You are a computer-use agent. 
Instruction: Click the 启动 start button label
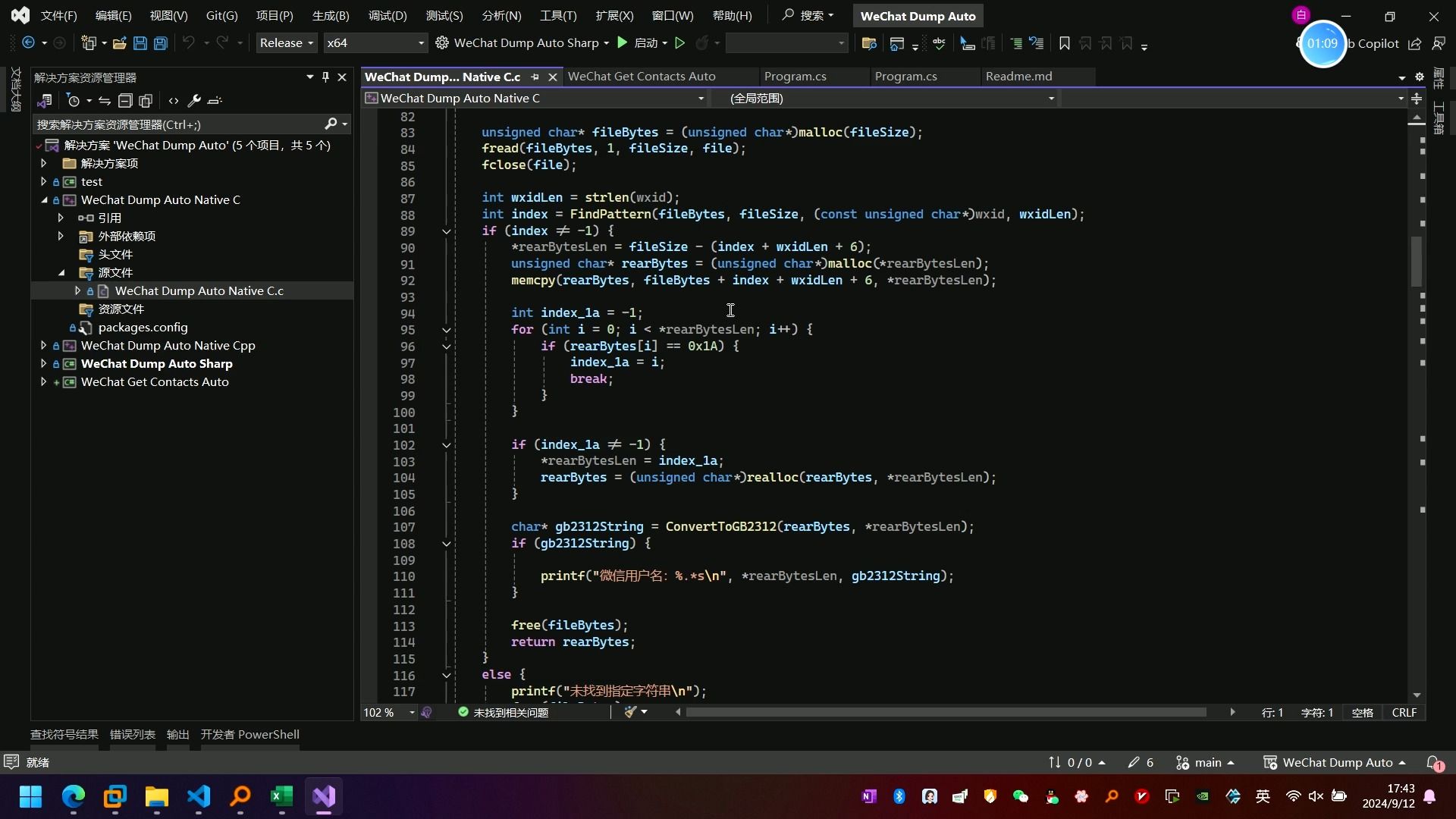click(645, 43)
